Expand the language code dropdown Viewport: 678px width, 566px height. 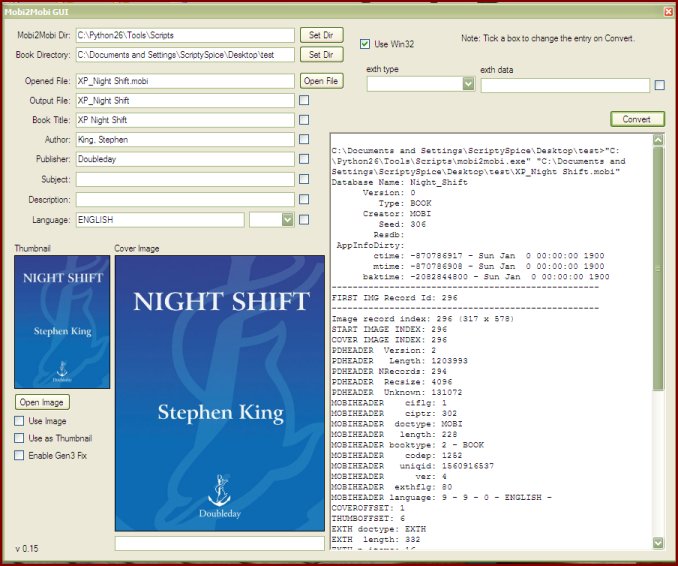tap(287, 220)
